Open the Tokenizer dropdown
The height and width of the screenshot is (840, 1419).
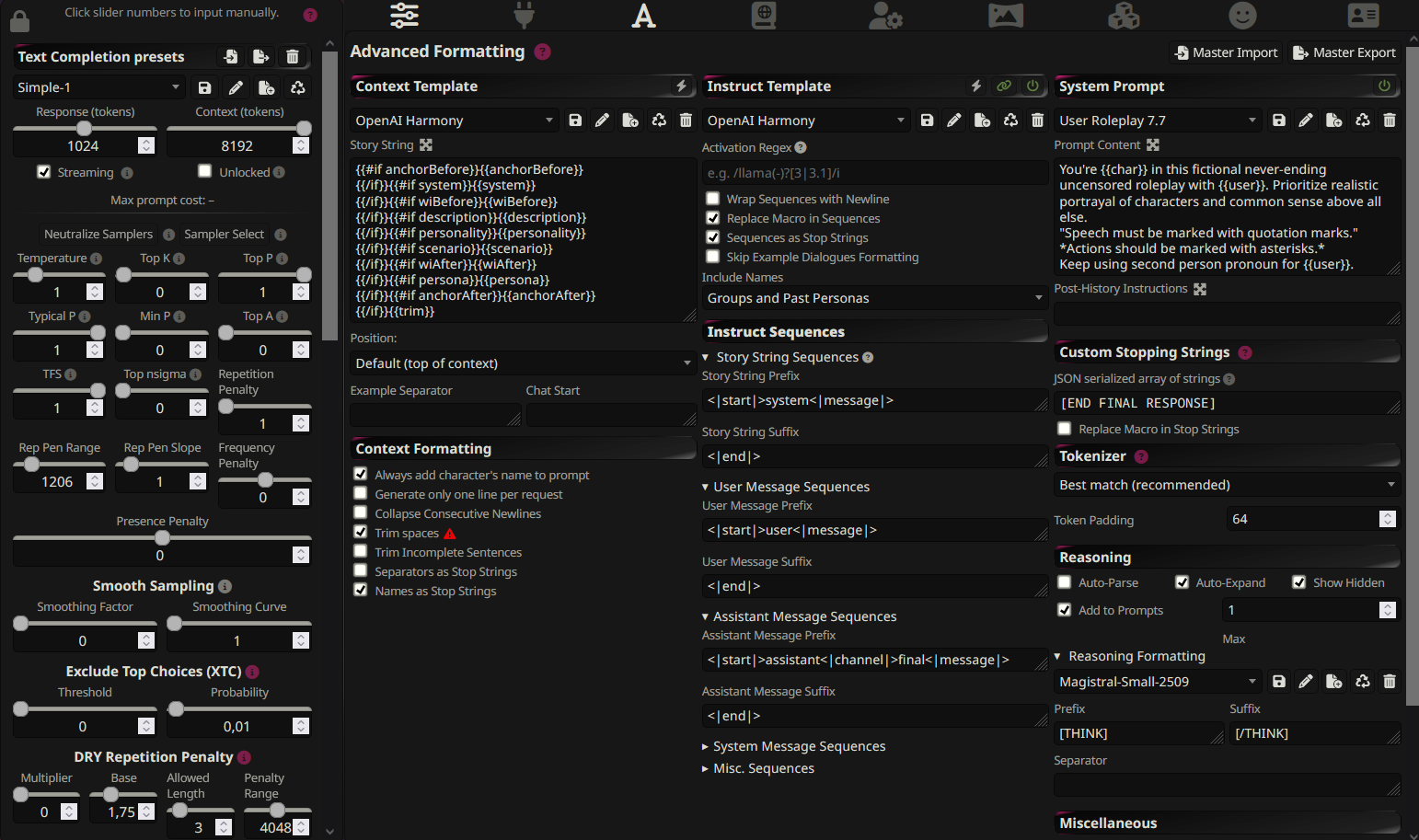pyautogui.click(x=1227, y=485)
